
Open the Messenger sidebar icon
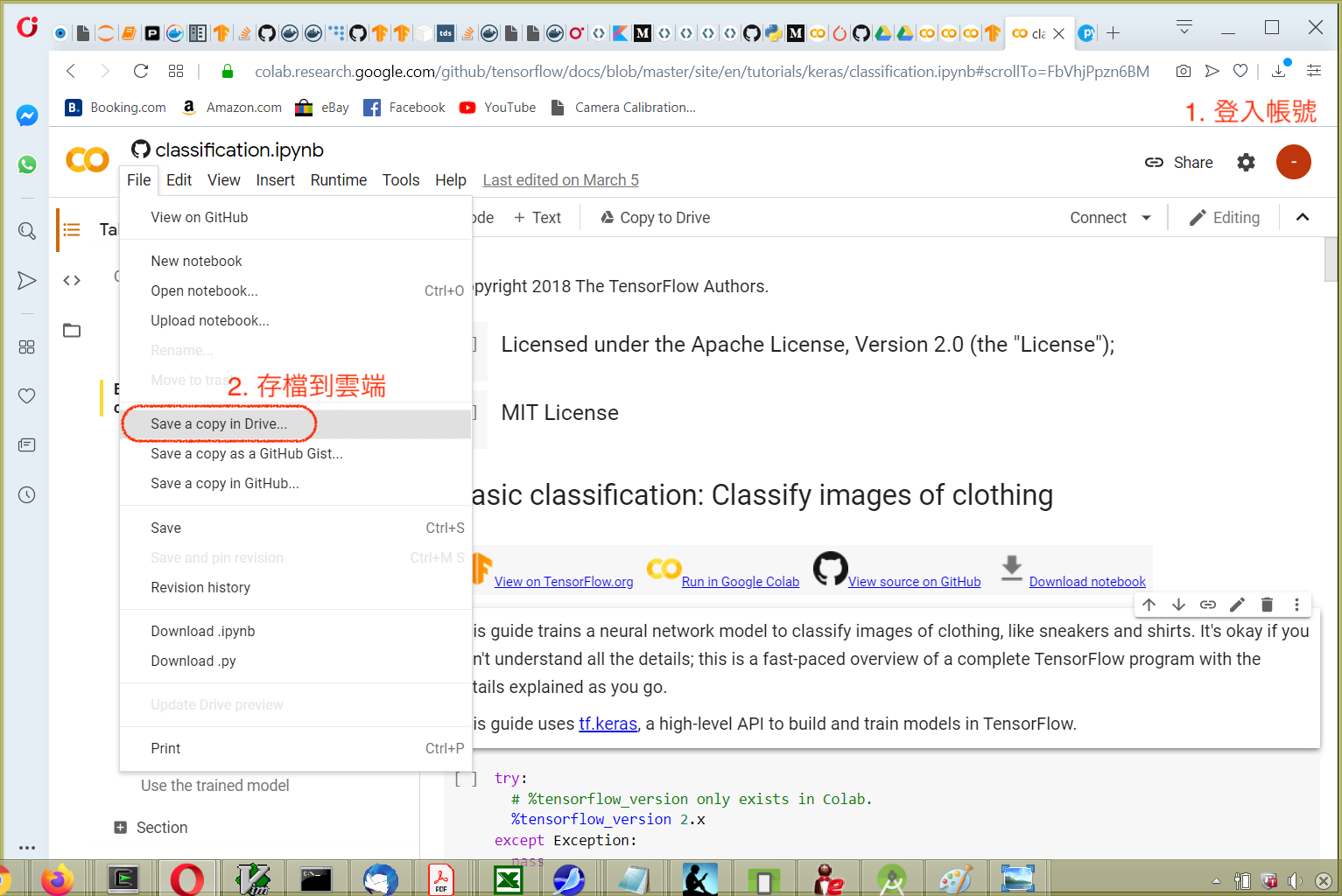coord(27,115)
